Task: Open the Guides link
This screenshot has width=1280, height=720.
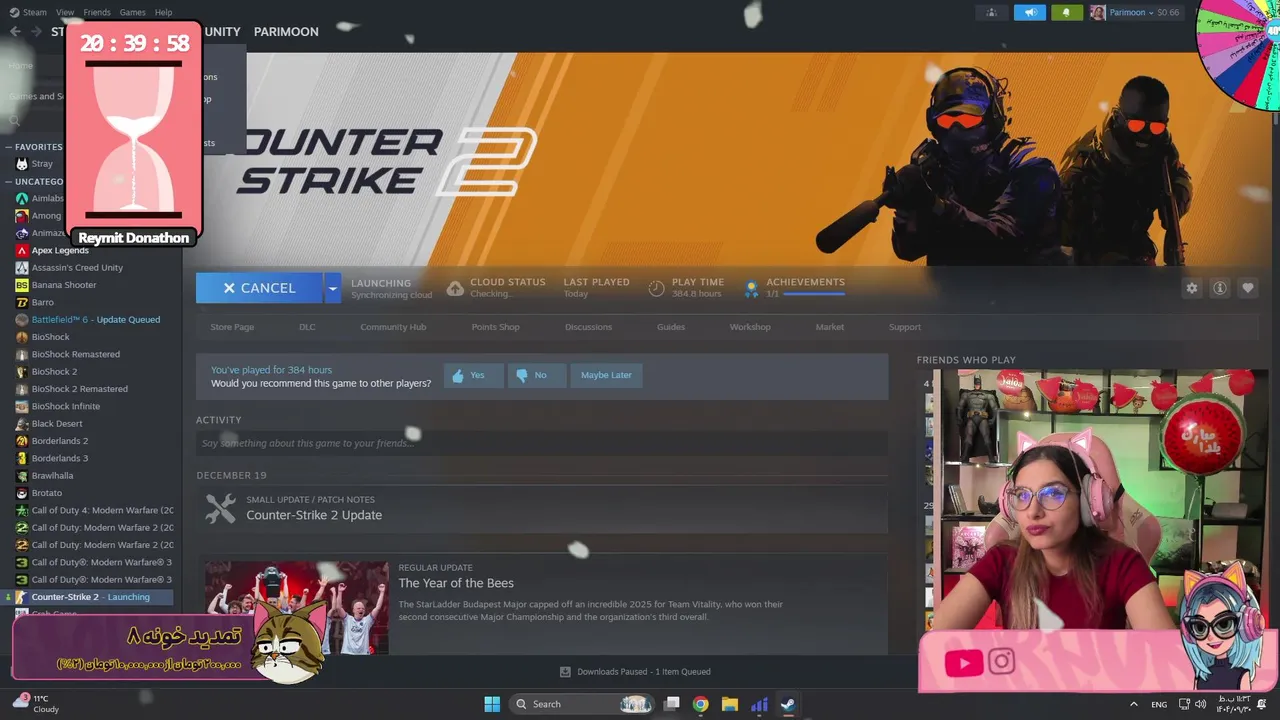Action: pyautogui.click(x=671, y=327)
